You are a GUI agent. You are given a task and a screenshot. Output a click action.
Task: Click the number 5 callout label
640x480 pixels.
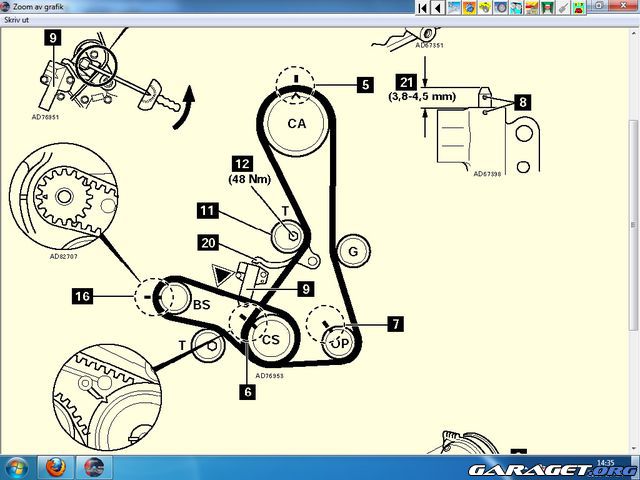[365, 85]
